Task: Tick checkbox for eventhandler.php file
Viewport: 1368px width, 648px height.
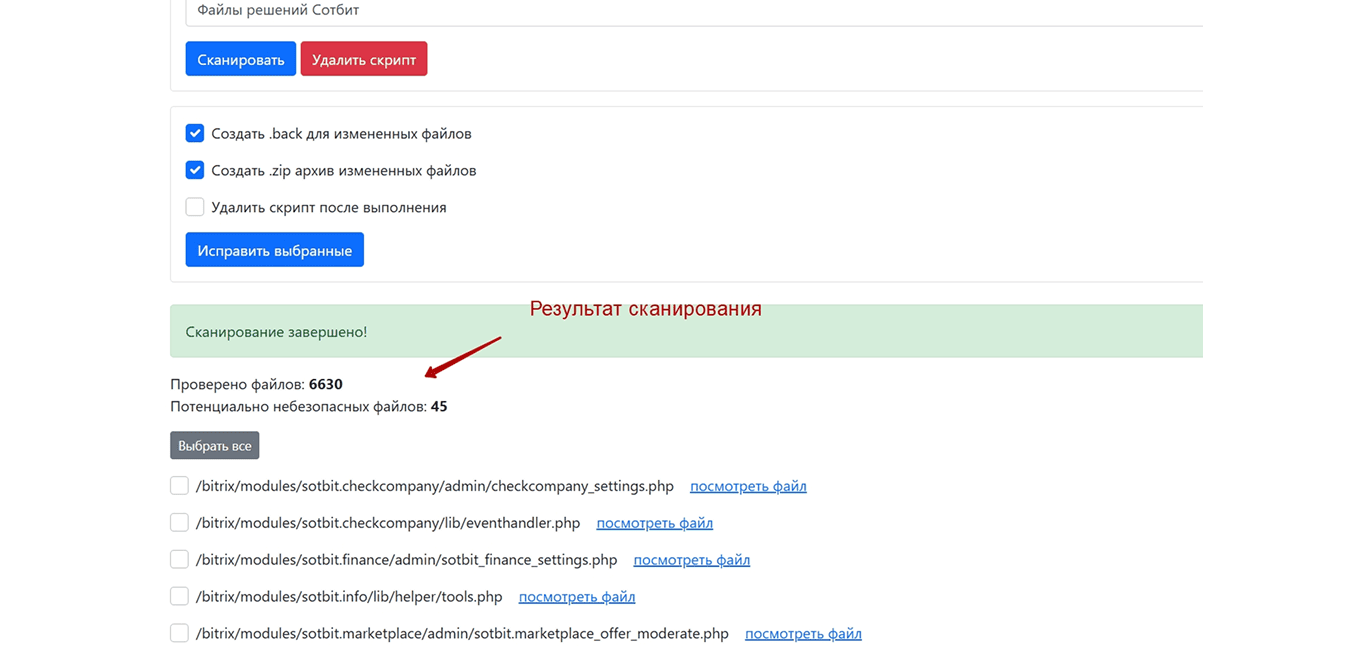Action: [x=179, y=522]
